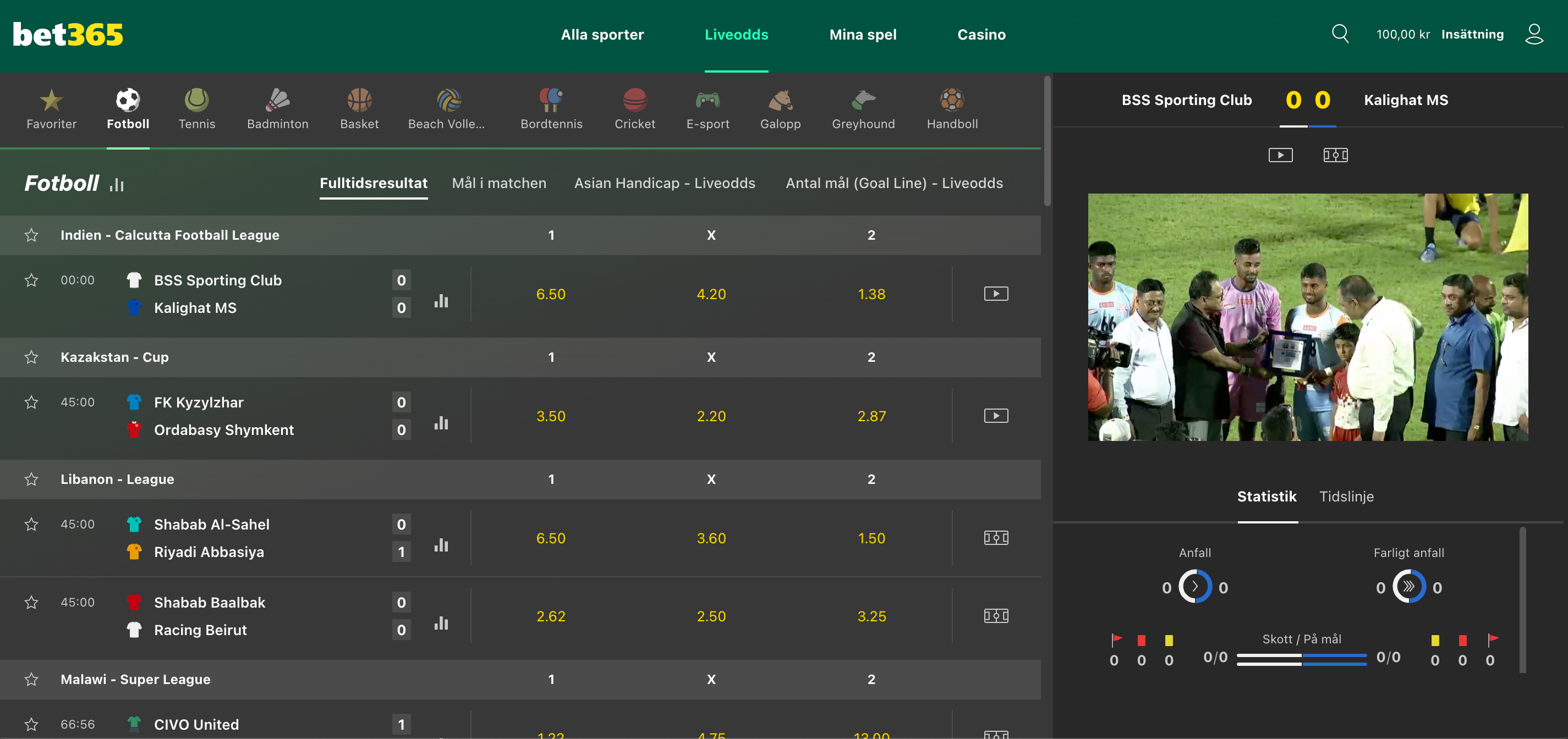The height and width of the screenshot is (739, 1568).
Task: Bet on Shabab Baalbak win at 2.62
Action: click(550, 616)
